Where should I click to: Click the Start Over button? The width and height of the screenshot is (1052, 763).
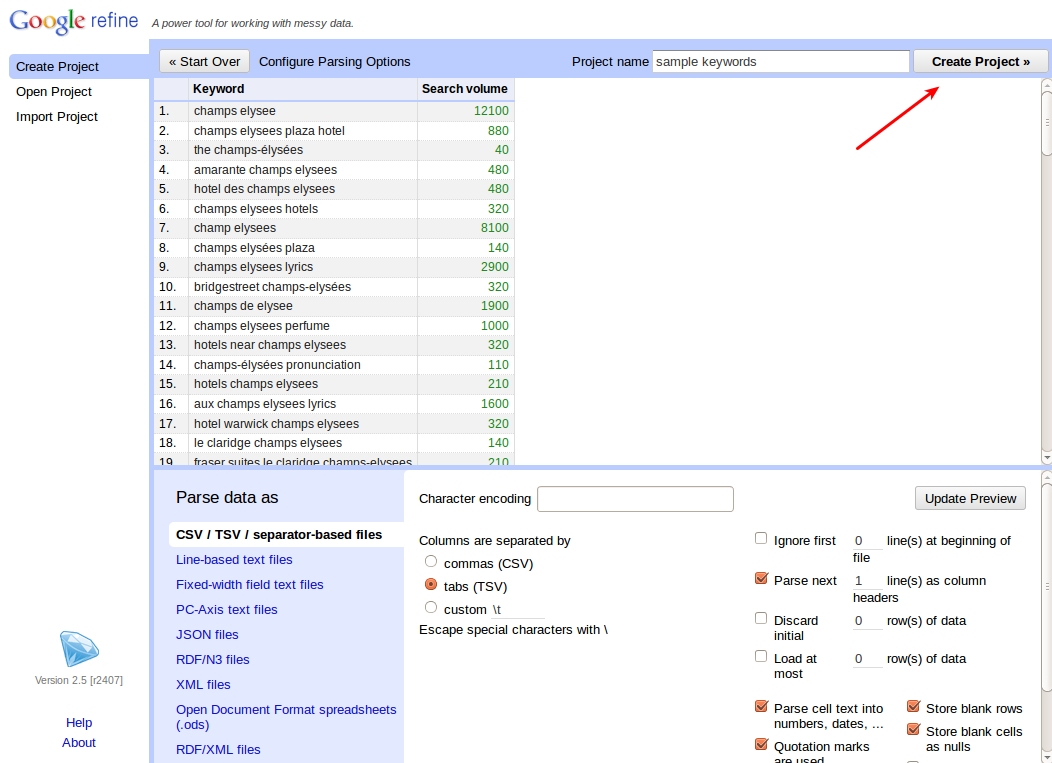click(x=205, y=61)
